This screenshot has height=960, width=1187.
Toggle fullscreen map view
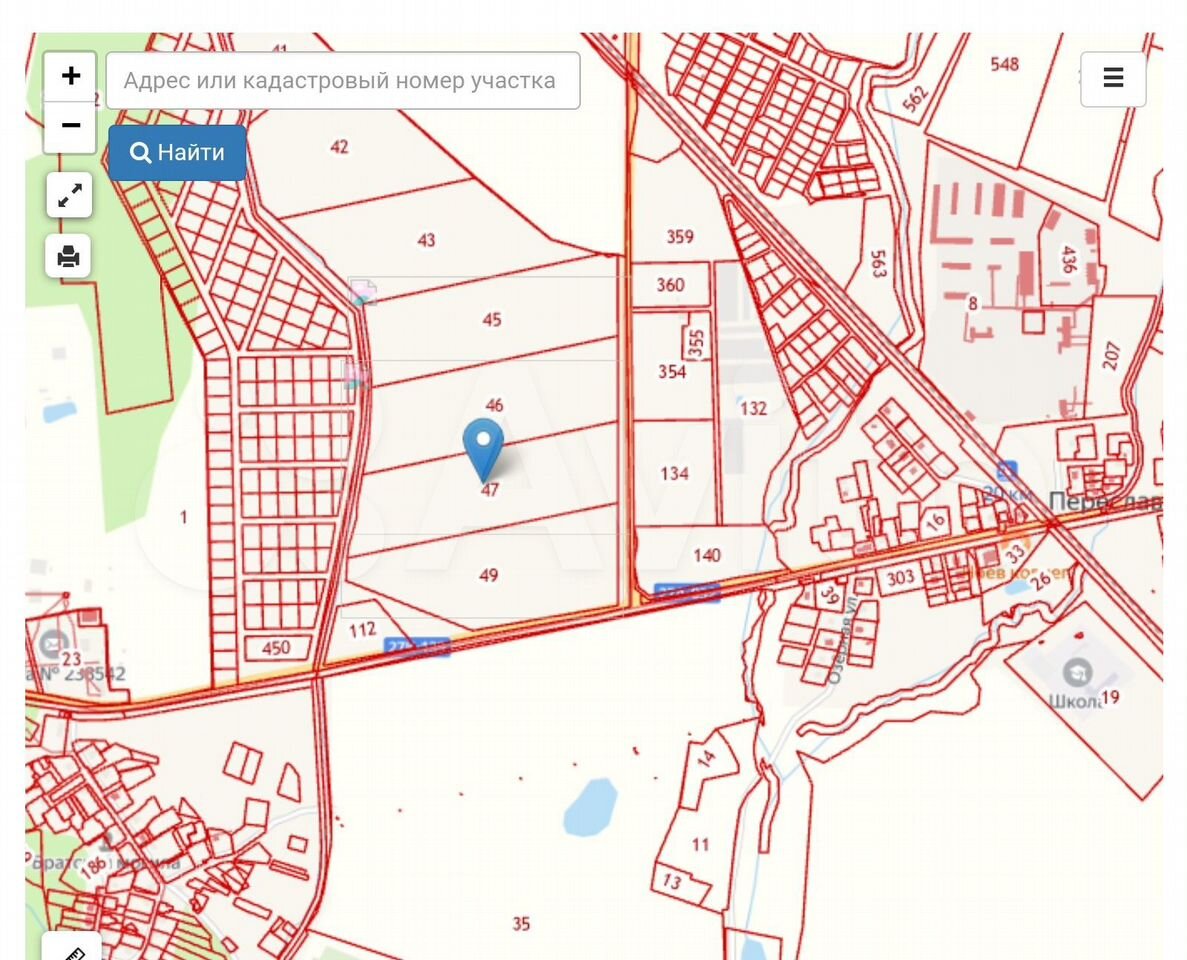69,196
